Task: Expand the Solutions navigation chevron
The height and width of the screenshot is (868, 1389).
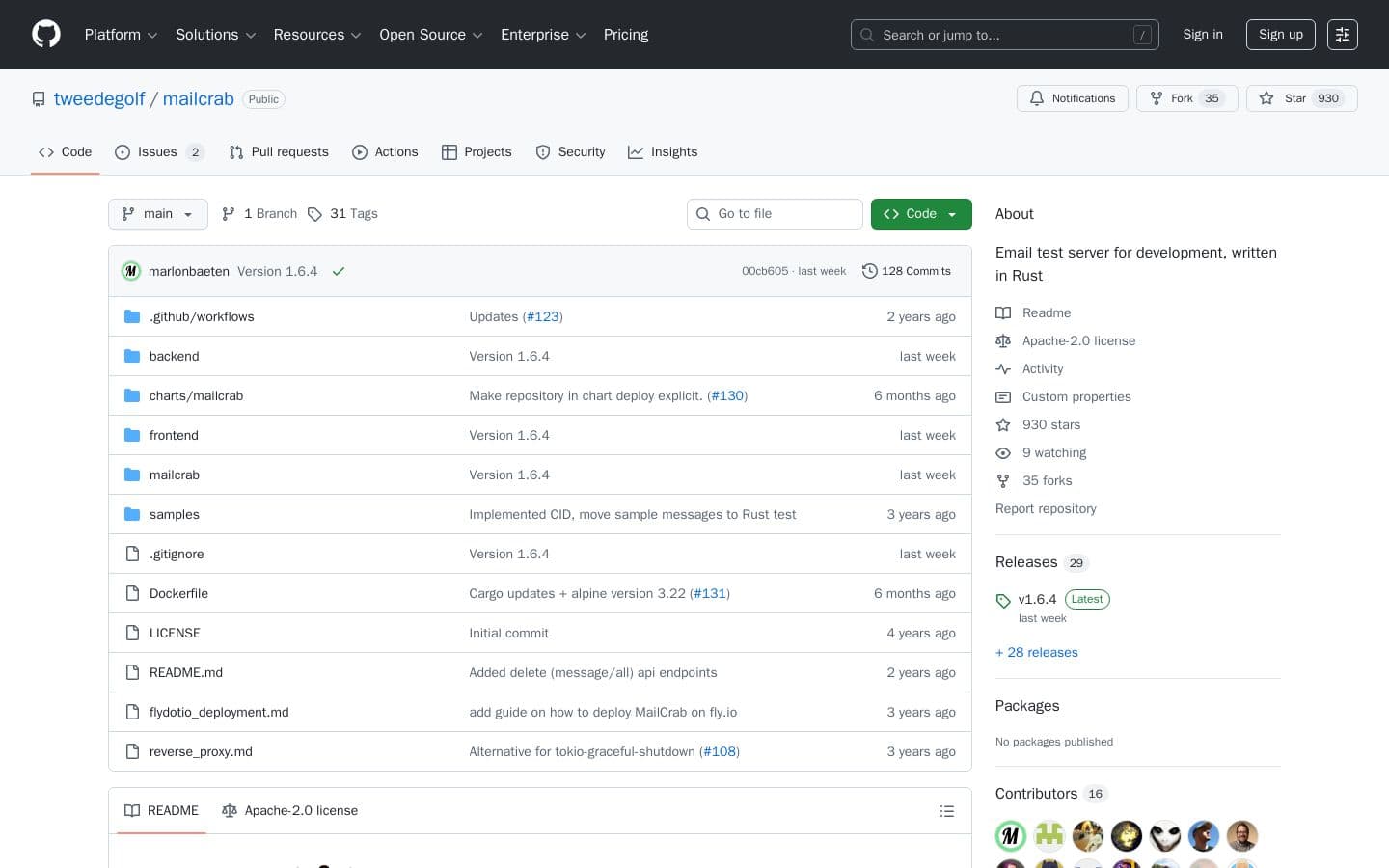Action: [250, 35]
